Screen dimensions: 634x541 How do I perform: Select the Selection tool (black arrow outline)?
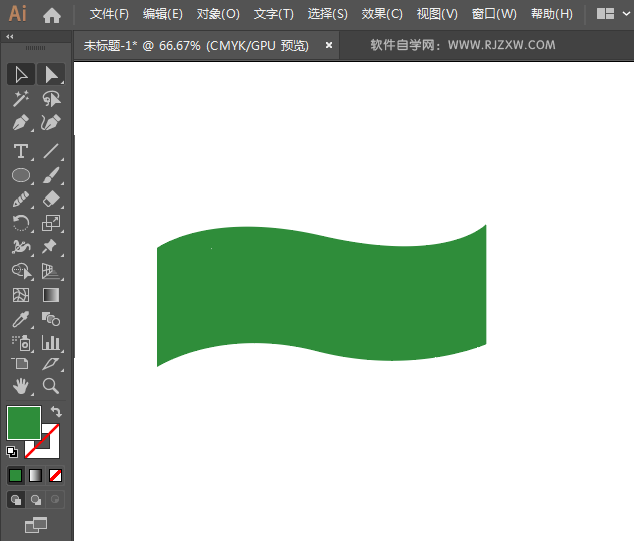pos(21,74)
